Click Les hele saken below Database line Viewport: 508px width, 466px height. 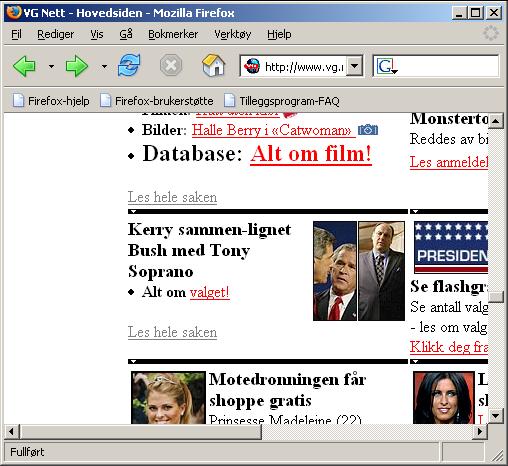coord(172,197)
